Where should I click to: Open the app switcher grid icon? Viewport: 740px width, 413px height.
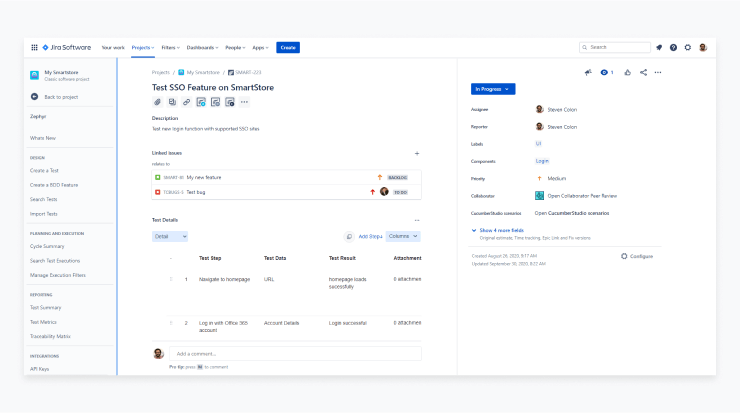pyautogui.click(x=34, y=47)
